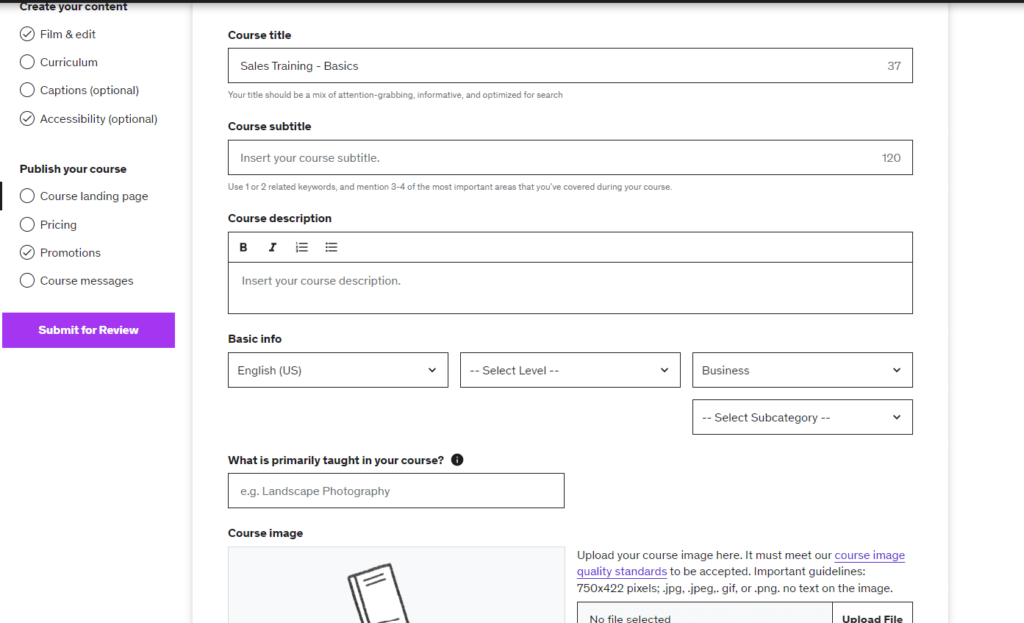Select the Course landing page step circle
Image resolution: width=1024 pixels, height=623 pixels.
pos(27,196)
